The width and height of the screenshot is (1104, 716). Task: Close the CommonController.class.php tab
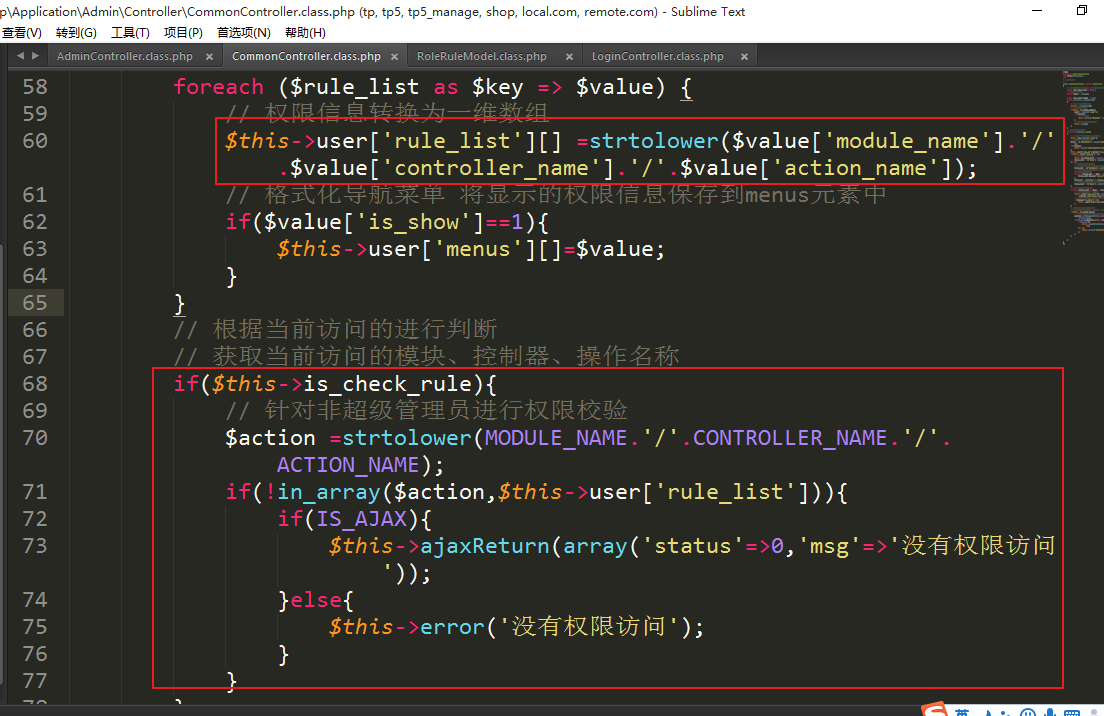[x=394, y=57]
